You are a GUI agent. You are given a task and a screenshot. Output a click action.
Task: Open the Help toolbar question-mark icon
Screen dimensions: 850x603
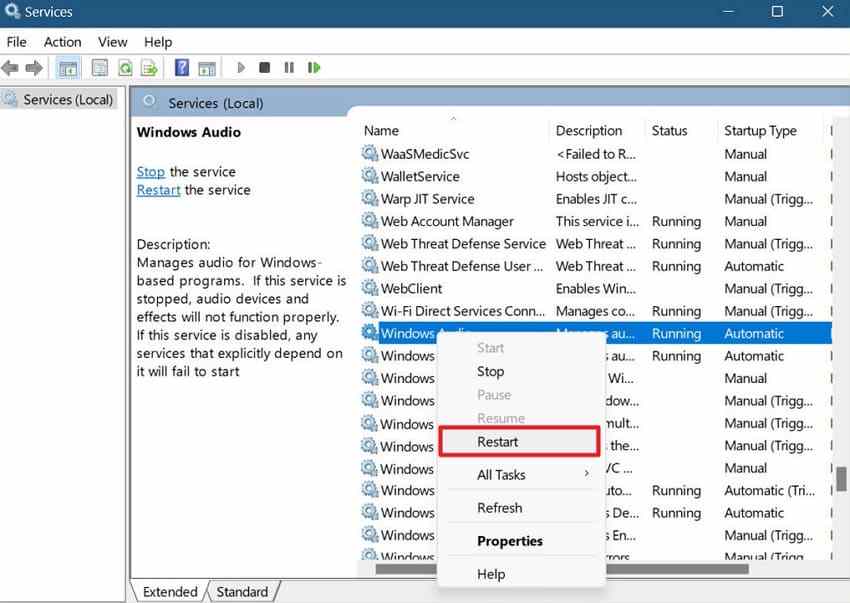[182, 68]
